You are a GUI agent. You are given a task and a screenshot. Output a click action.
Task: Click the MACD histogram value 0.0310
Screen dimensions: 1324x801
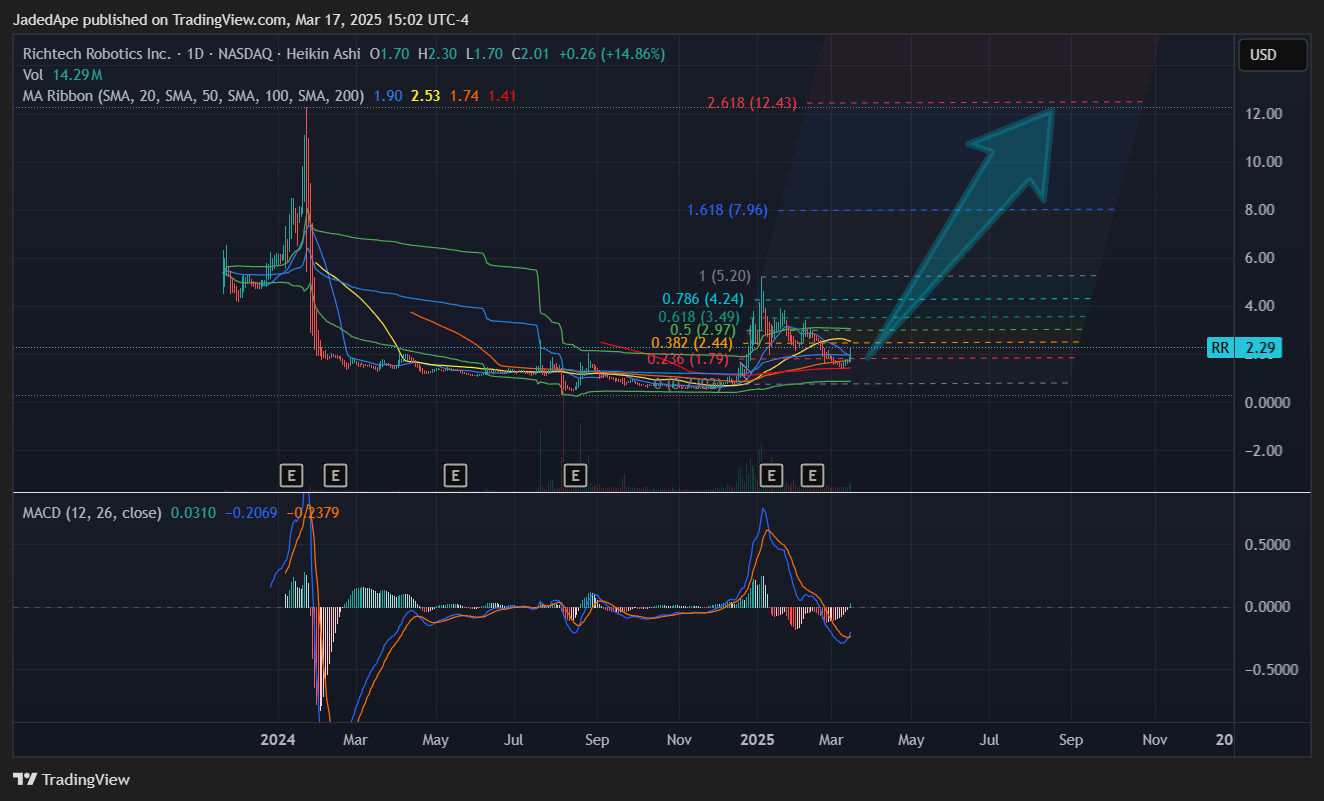click(x=193, y=513)
